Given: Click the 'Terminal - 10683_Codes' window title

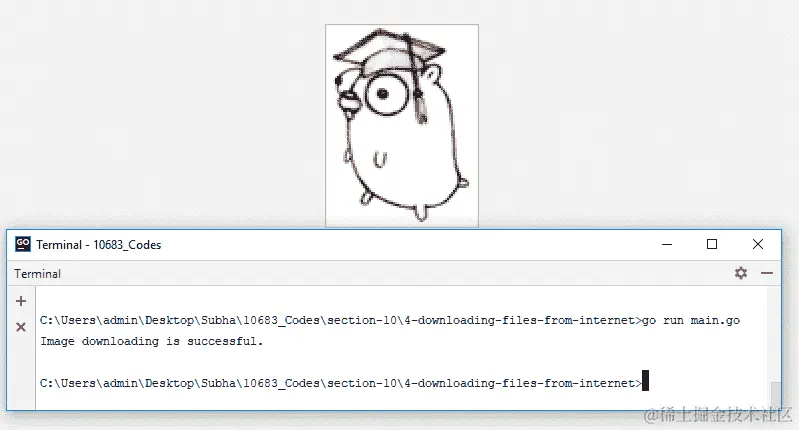Looking at the screenshot, I should 98,245.
